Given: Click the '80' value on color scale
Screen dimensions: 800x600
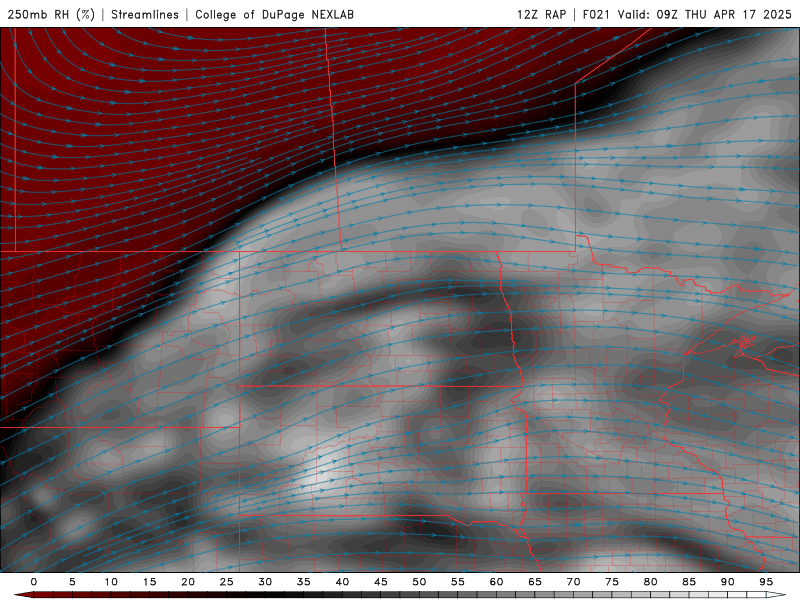Looking at the screenshot, I should [x=651, y=582].
